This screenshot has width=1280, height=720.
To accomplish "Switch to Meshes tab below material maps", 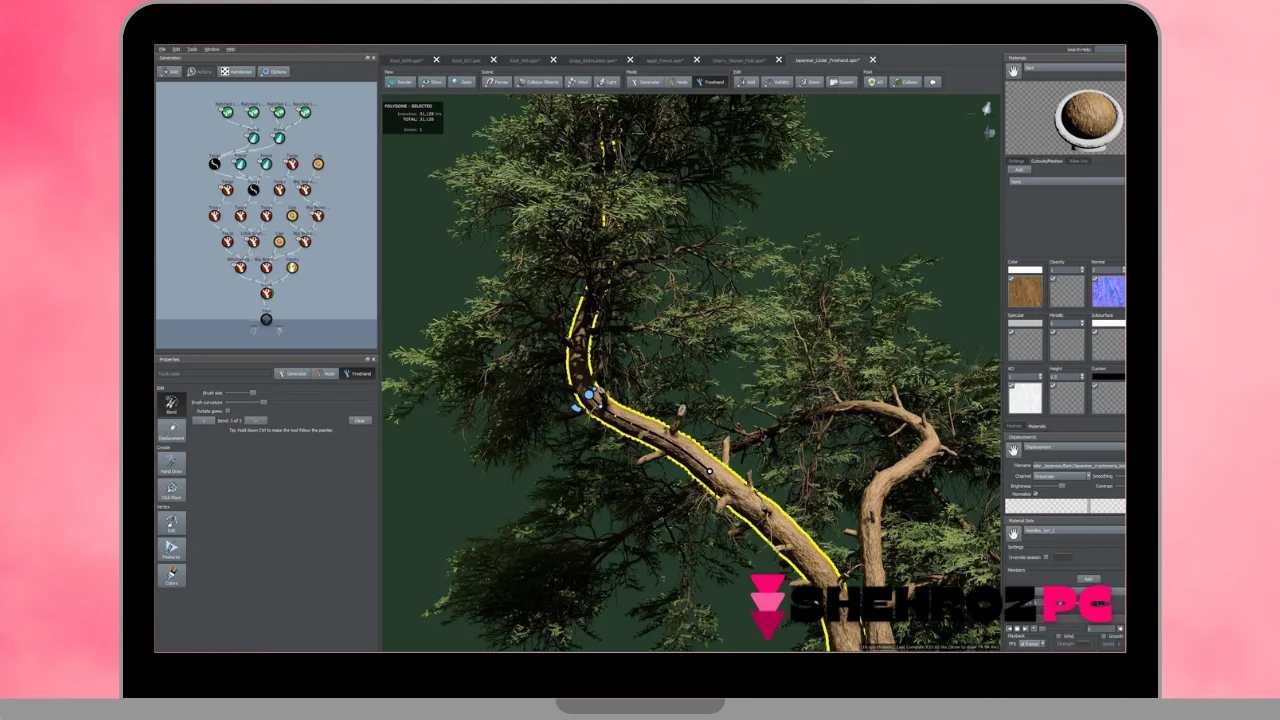I will 1013,426.
